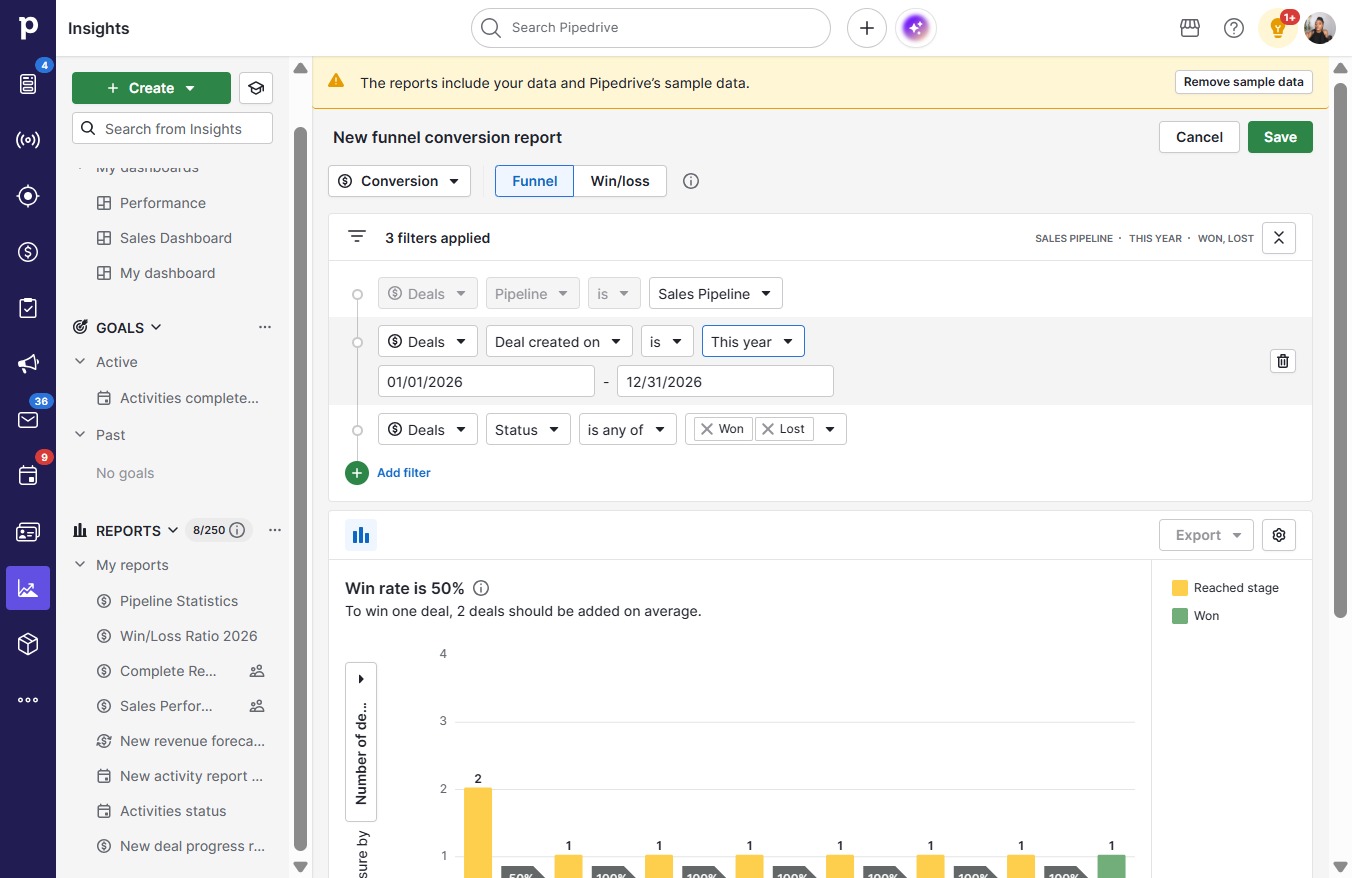Click the reports count info icon
This screenshot has height=878, width=1352.
[x=237, y=530]
